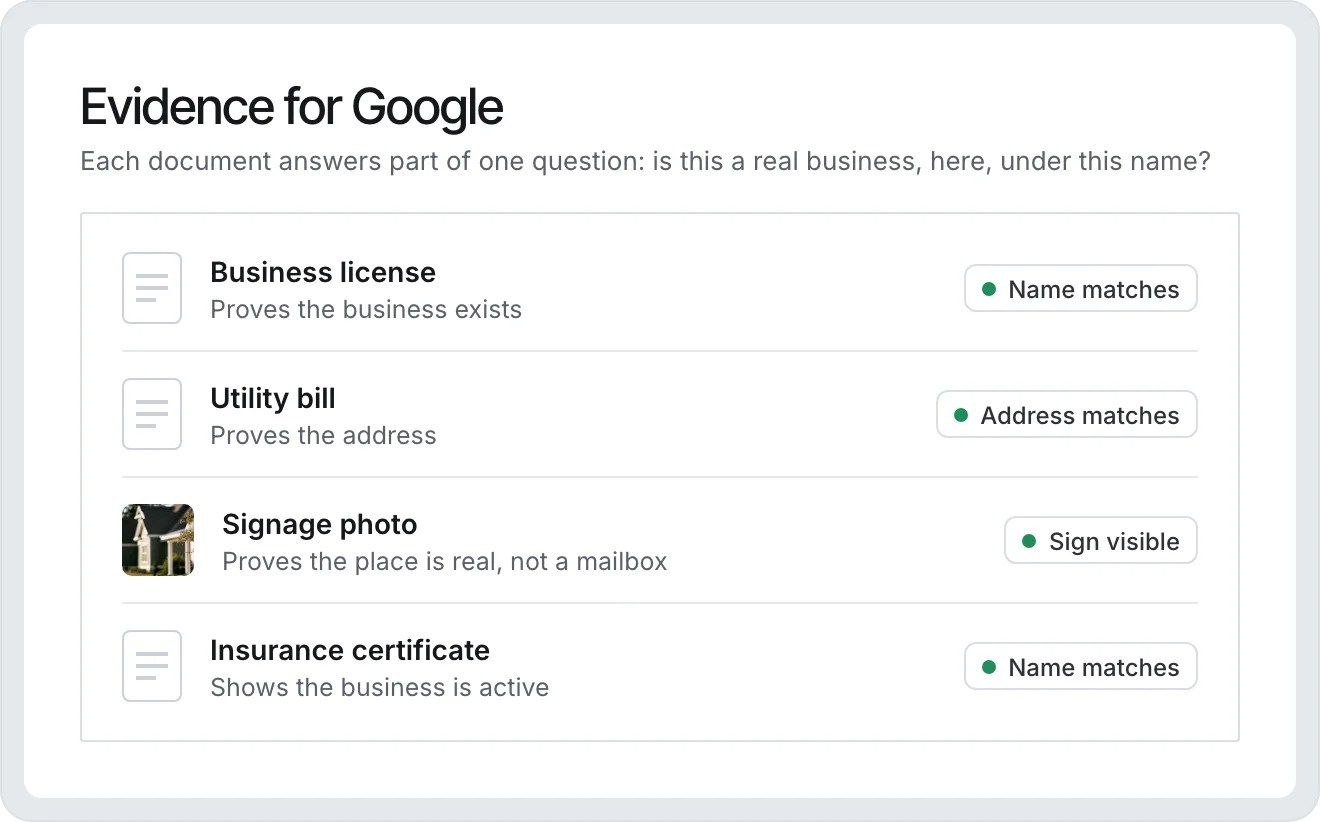Click the Business license document icon
Screen dimensions: 1320x822
(152, 288)
